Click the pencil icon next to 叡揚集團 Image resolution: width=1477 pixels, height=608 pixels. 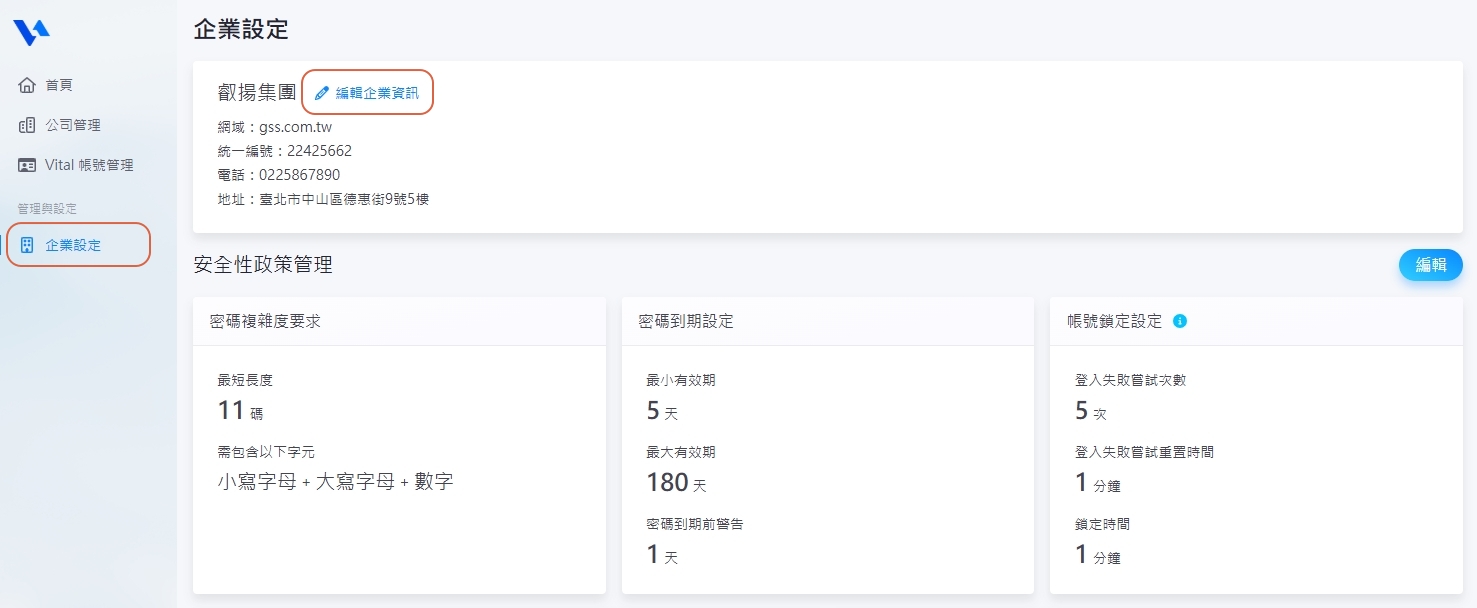(322, 93)
